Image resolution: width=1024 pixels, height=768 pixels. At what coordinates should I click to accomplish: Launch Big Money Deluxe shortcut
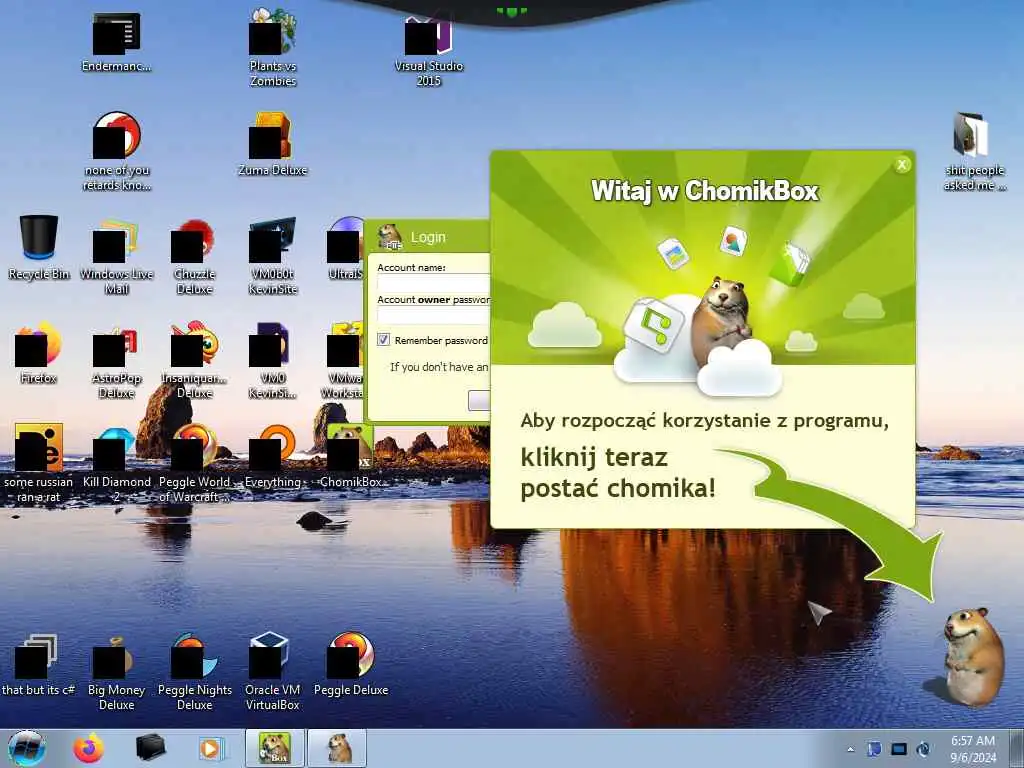[x=116, y=673]
